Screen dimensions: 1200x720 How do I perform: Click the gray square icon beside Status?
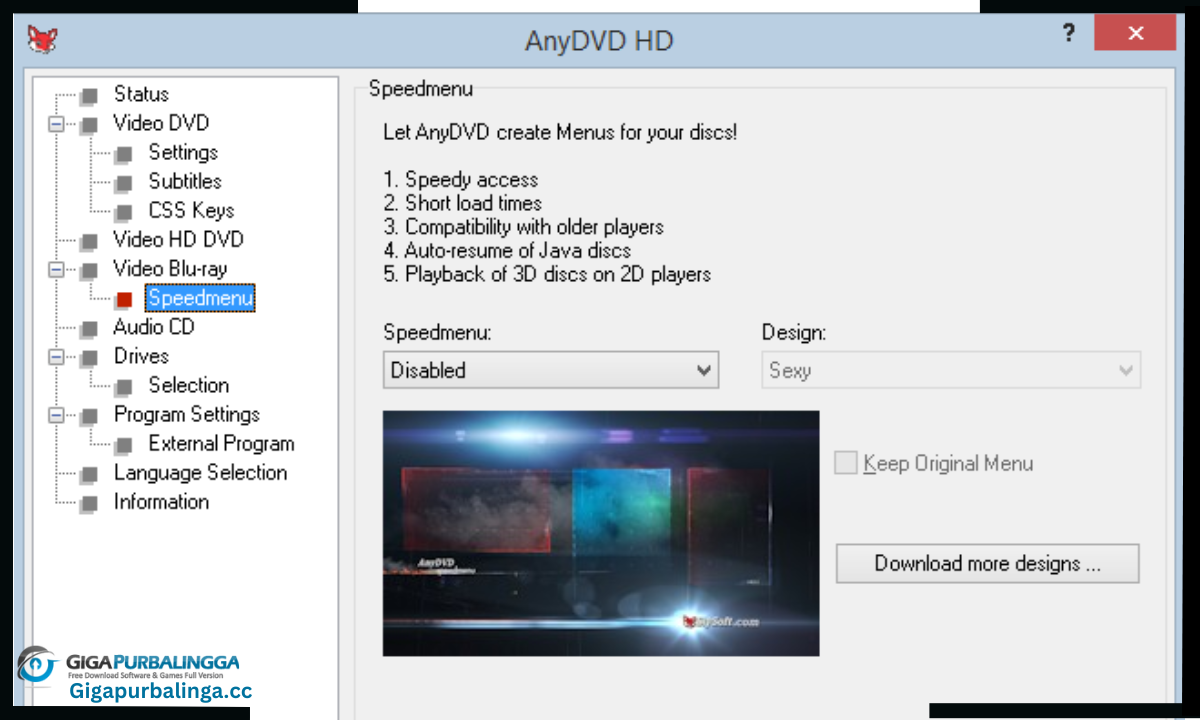coord(89,96)
